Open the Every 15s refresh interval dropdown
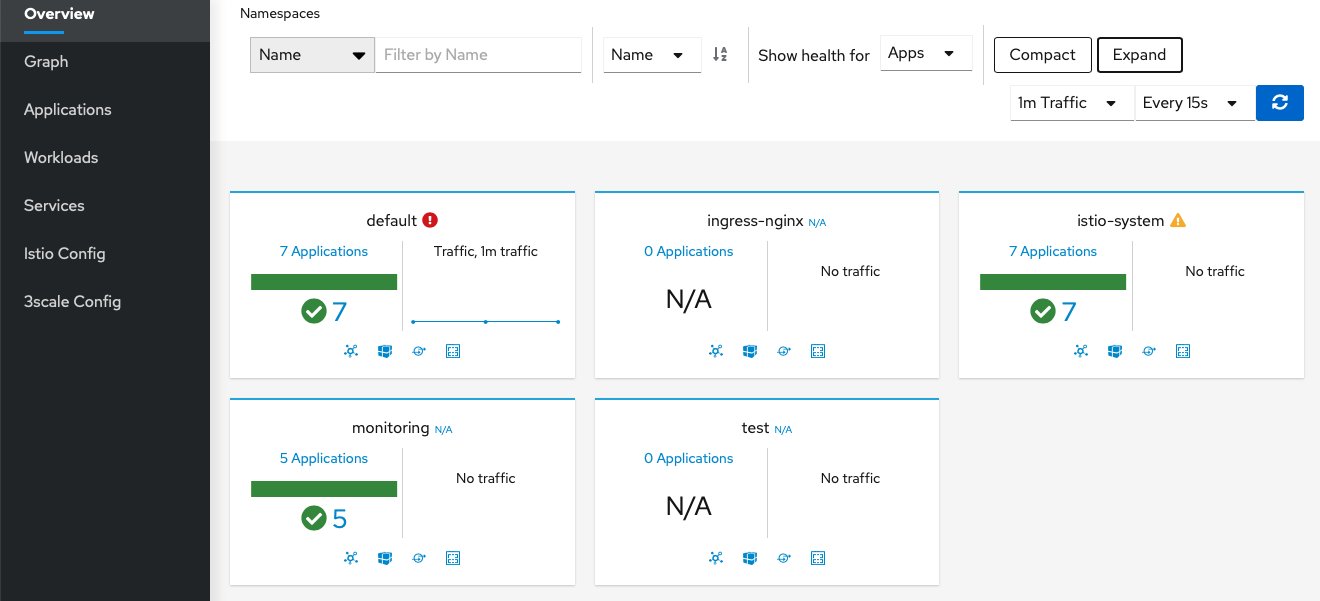The width and height of the screenshot is (1320, 601). (1195, 102)
